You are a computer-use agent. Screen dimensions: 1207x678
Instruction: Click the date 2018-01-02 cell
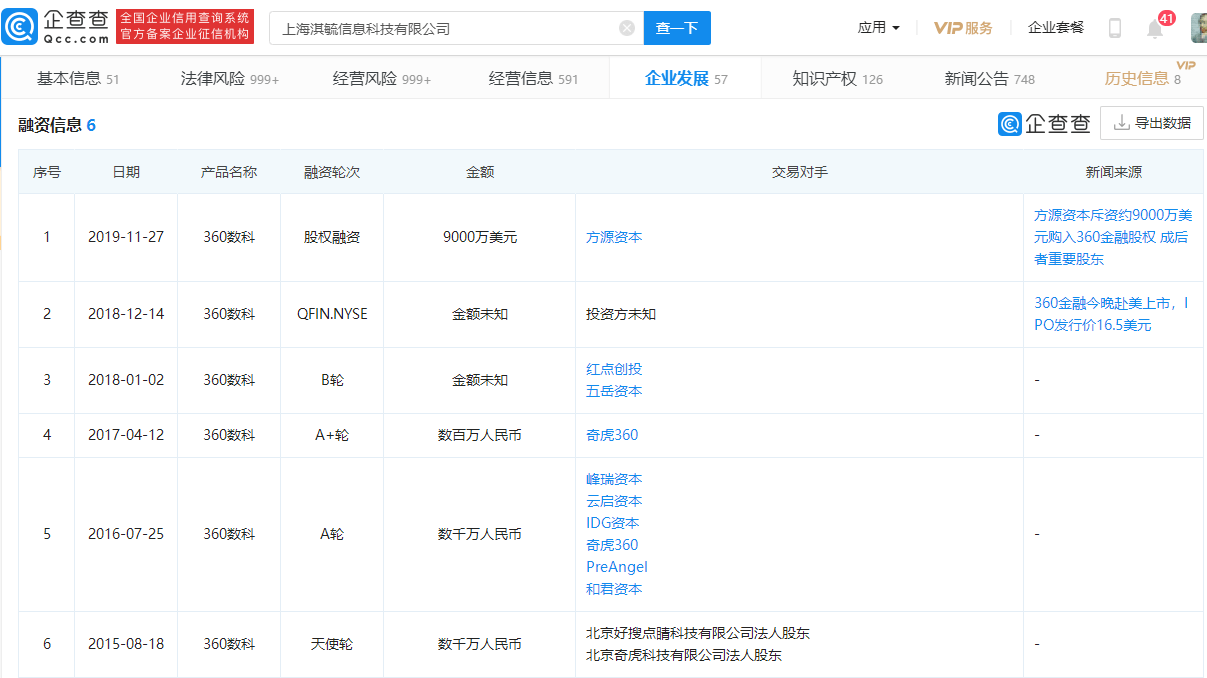tap(126, 380)
